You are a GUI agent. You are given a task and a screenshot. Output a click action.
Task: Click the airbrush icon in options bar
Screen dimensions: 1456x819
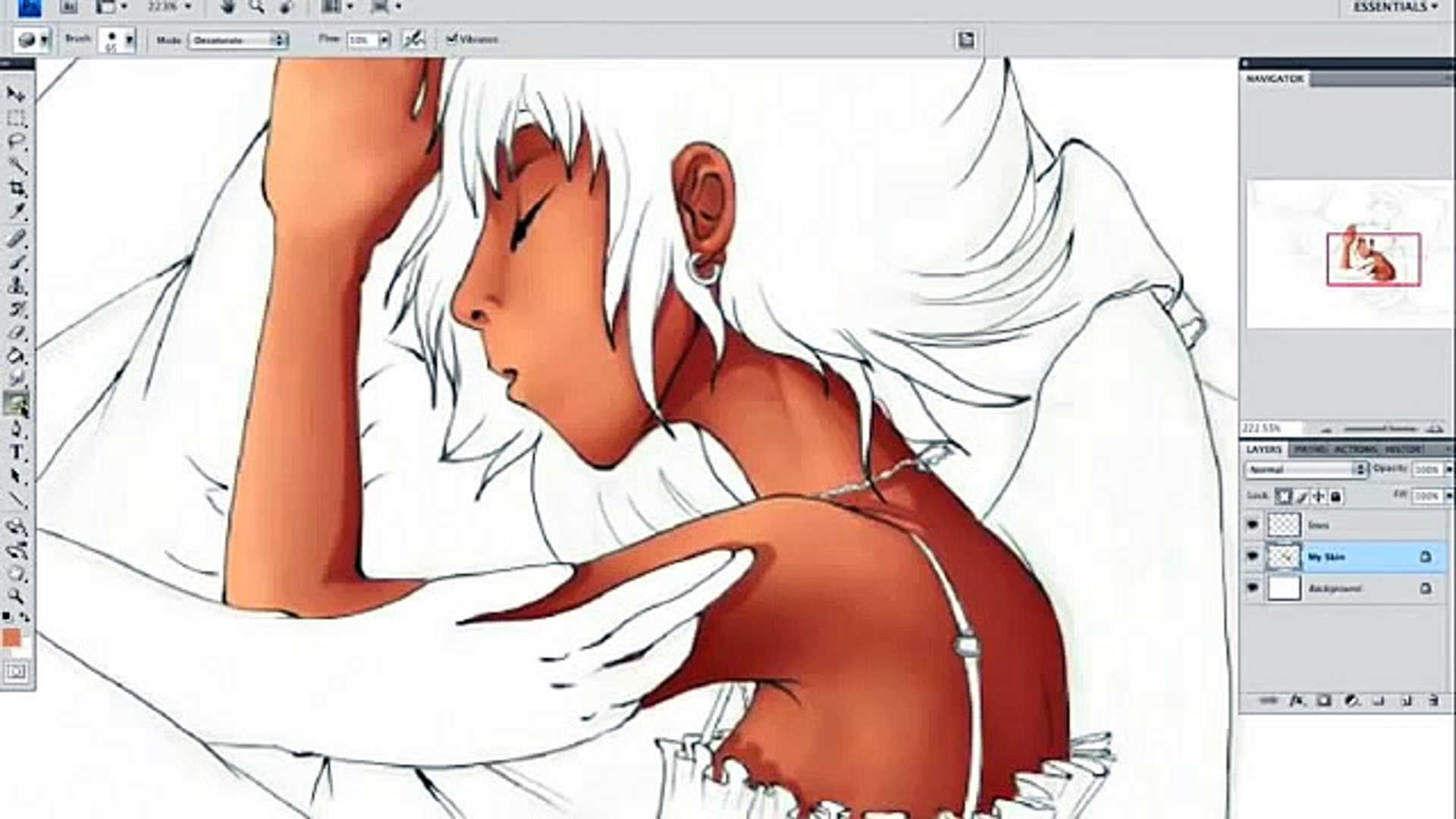(413, 39)
